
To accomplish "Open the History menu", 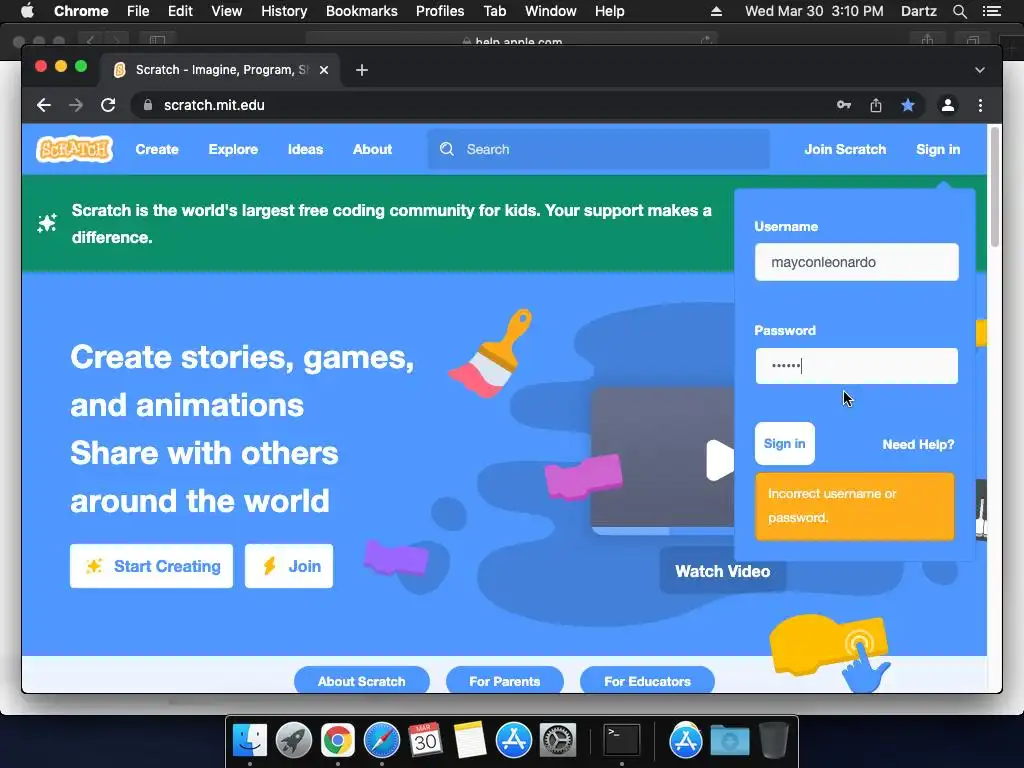I will click(284, 11).
